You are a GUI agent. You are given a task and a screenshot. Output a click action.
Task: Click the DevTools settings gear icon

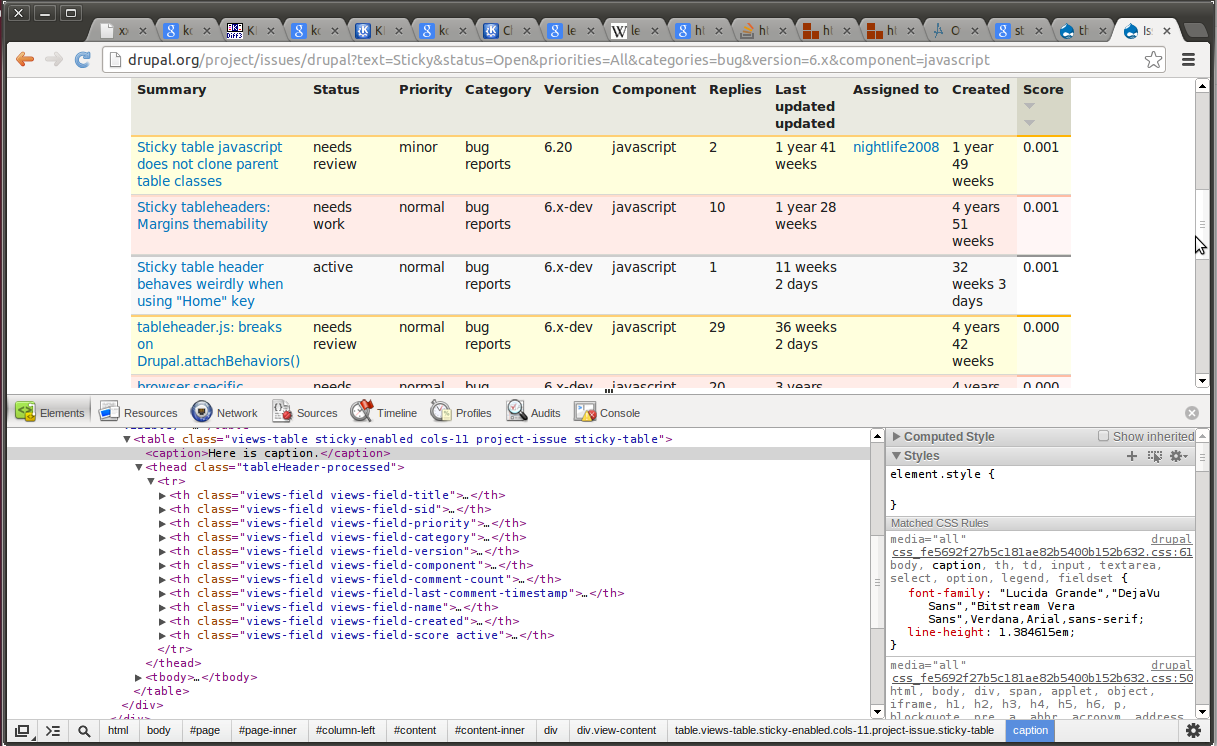[1192, 731]
